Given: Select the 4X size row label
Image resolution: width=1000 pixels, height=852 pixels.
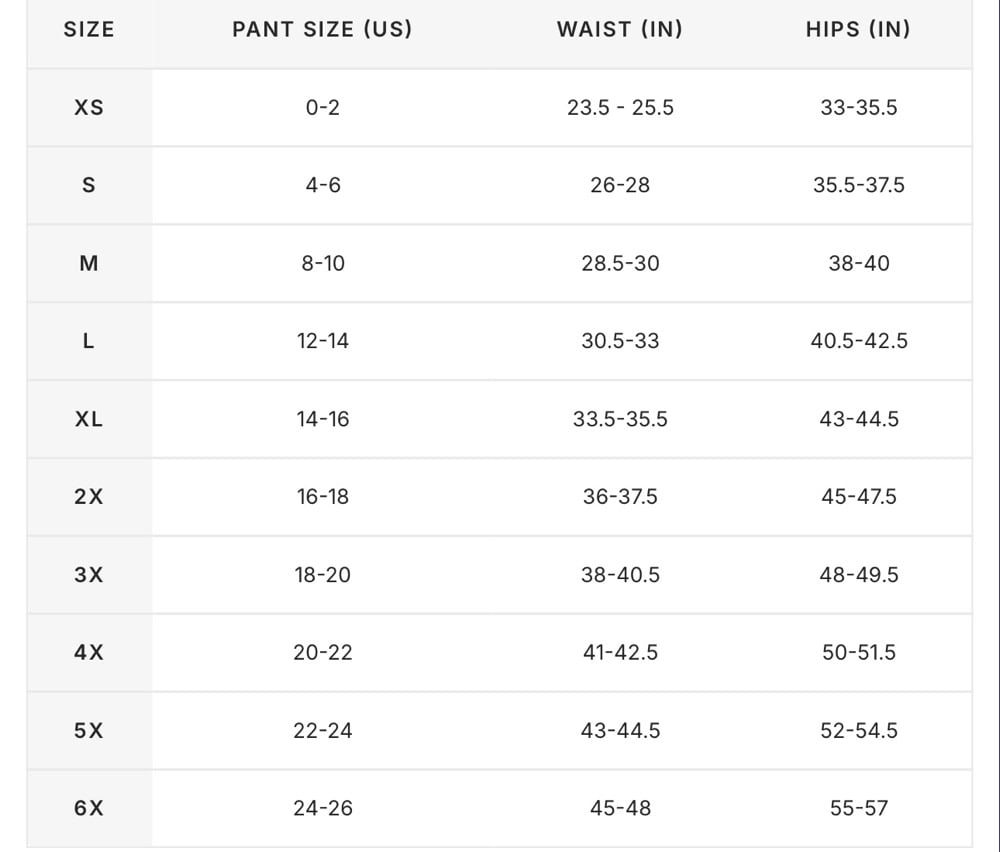Looking at the screenshot, I should point(89,653).
